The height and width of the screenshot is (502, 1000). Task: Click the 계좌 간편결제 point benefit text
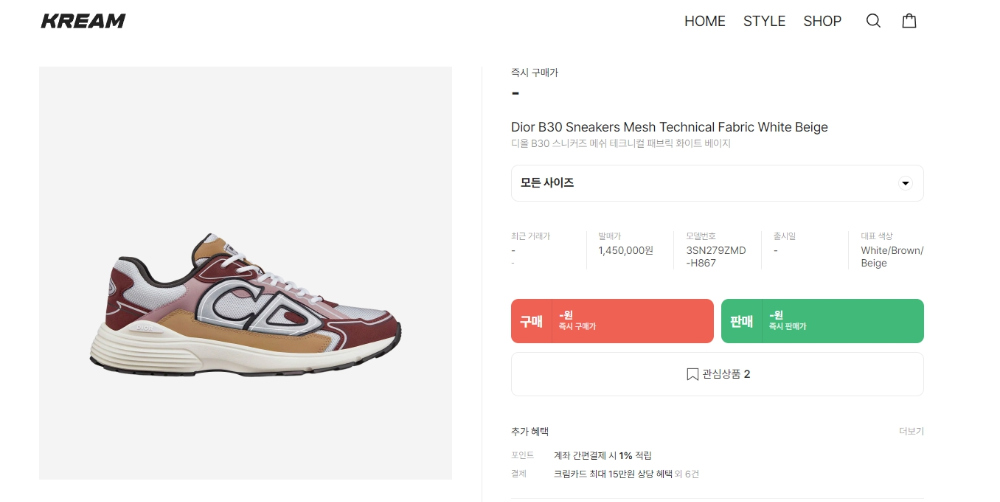pos(603,456)
